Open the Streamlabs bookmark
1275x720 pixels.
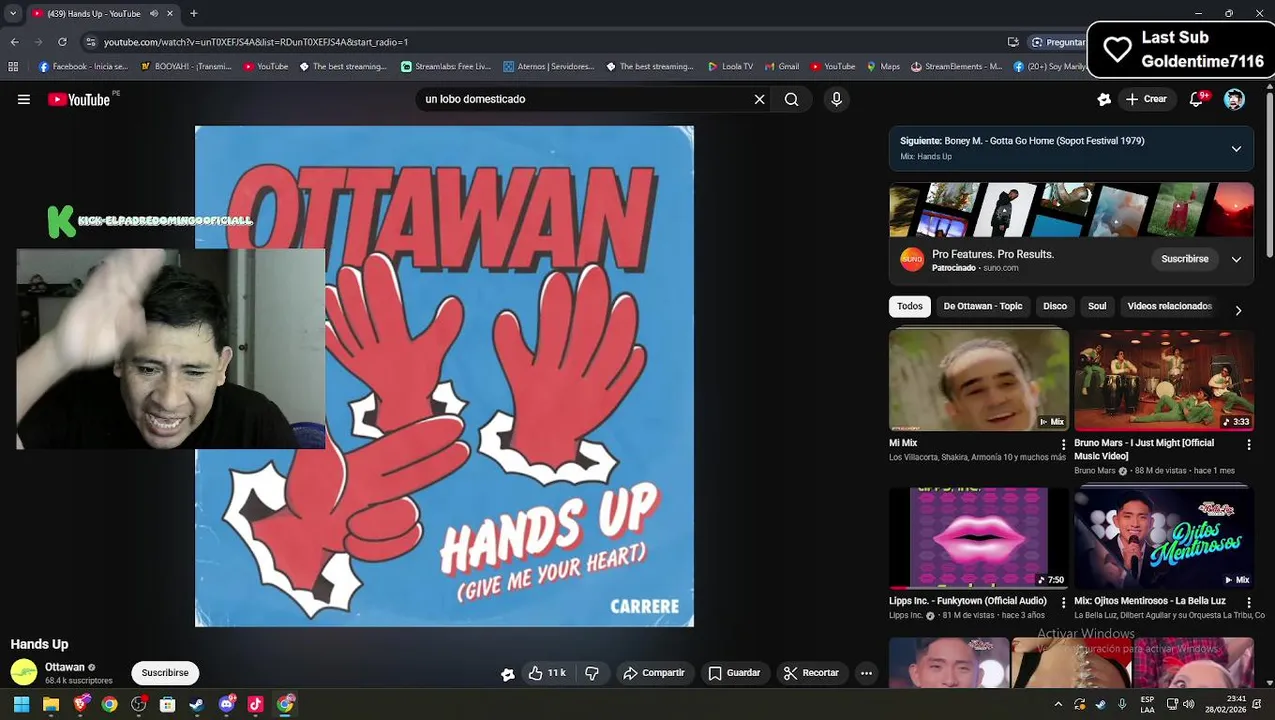tap(446, 67)
